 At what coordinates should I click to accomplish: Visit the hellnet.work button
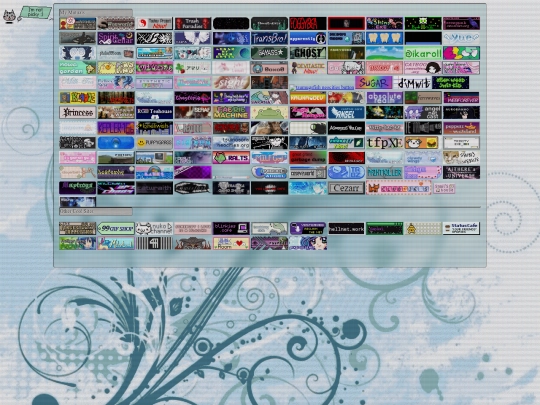(x=346, y=228)
